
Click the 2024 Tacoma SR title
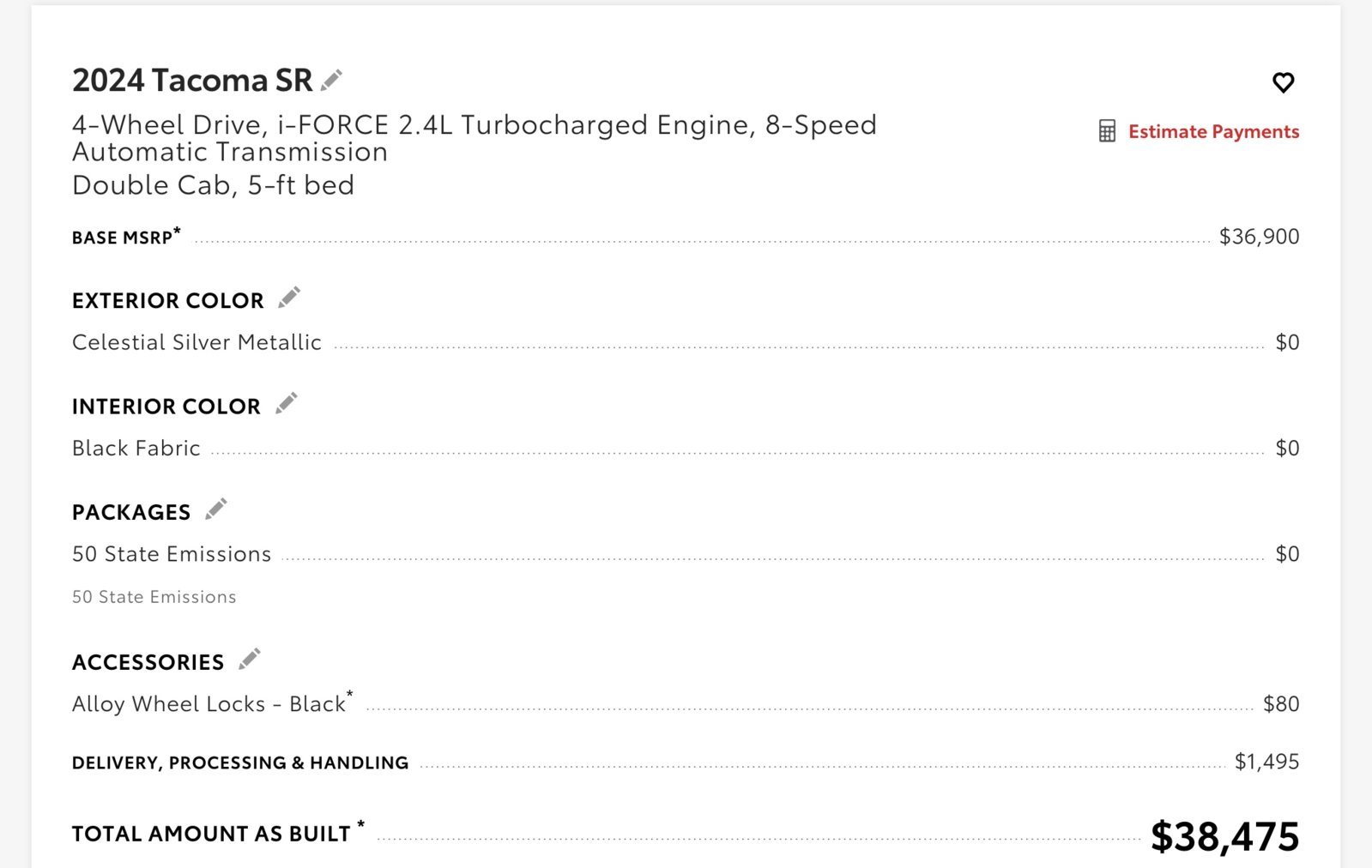pyautogui.click(x=192, y=80)
